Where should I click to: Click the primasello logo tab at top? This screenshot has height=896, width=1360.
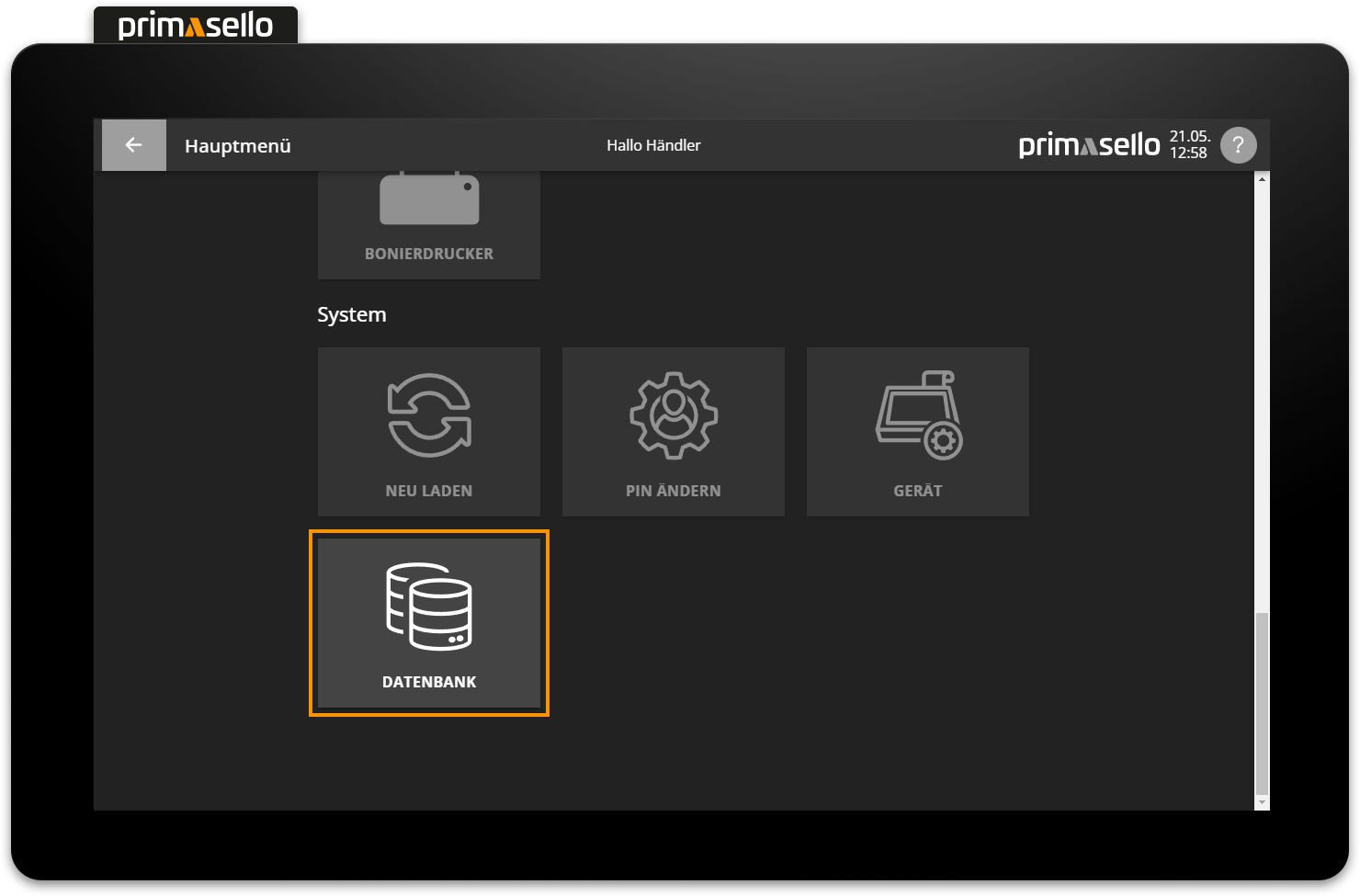coord(196,25)
